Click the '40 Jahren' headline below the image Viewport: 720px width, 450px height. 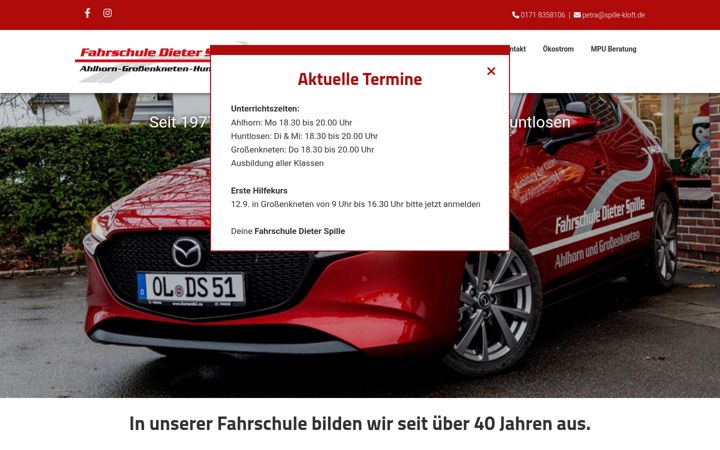(360, 423)
